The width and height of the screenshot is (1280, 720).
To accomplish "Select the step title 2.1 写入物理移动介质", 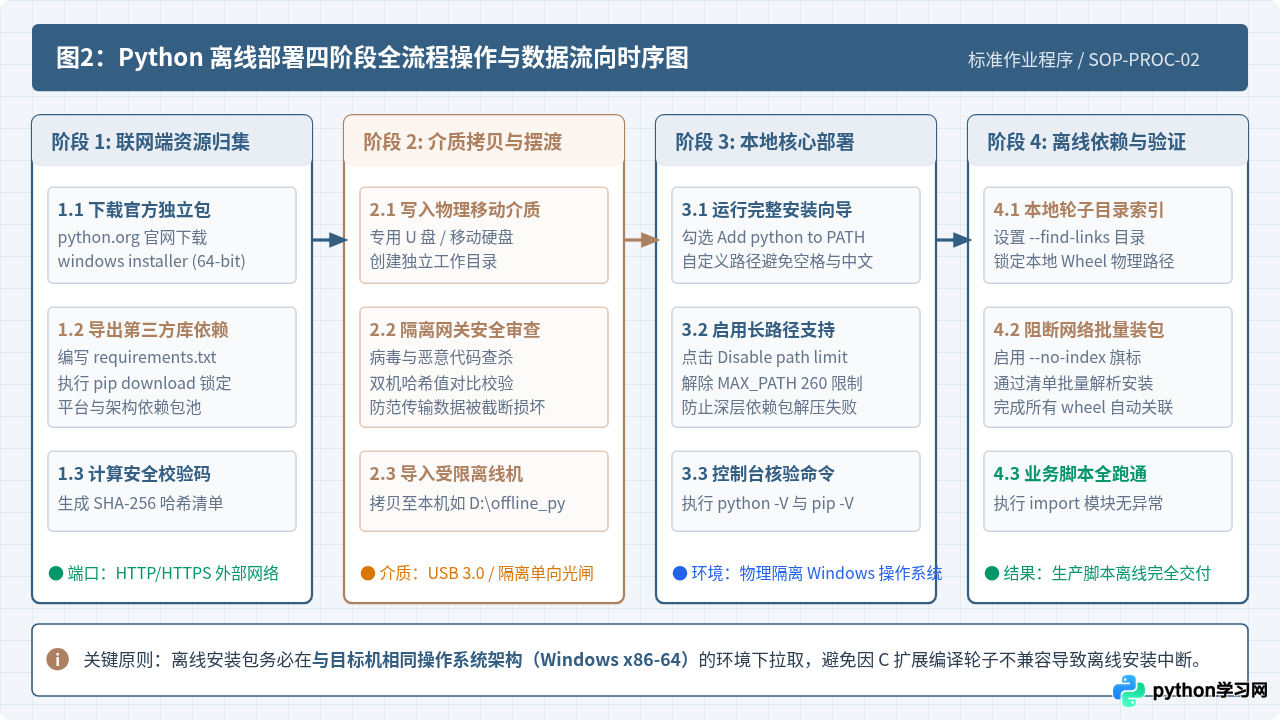I will pyautogui.click(x=455, y=210).
